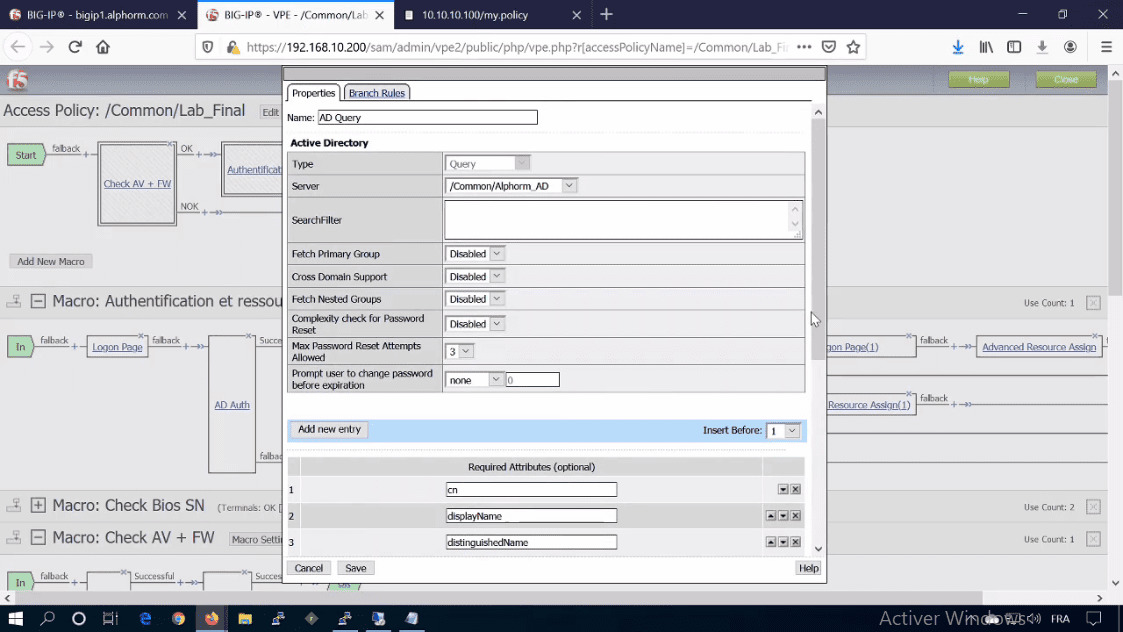The image size is (1123, 632).
Task: Move distinguishedName attribute down
Action: [x=783, y=542]
